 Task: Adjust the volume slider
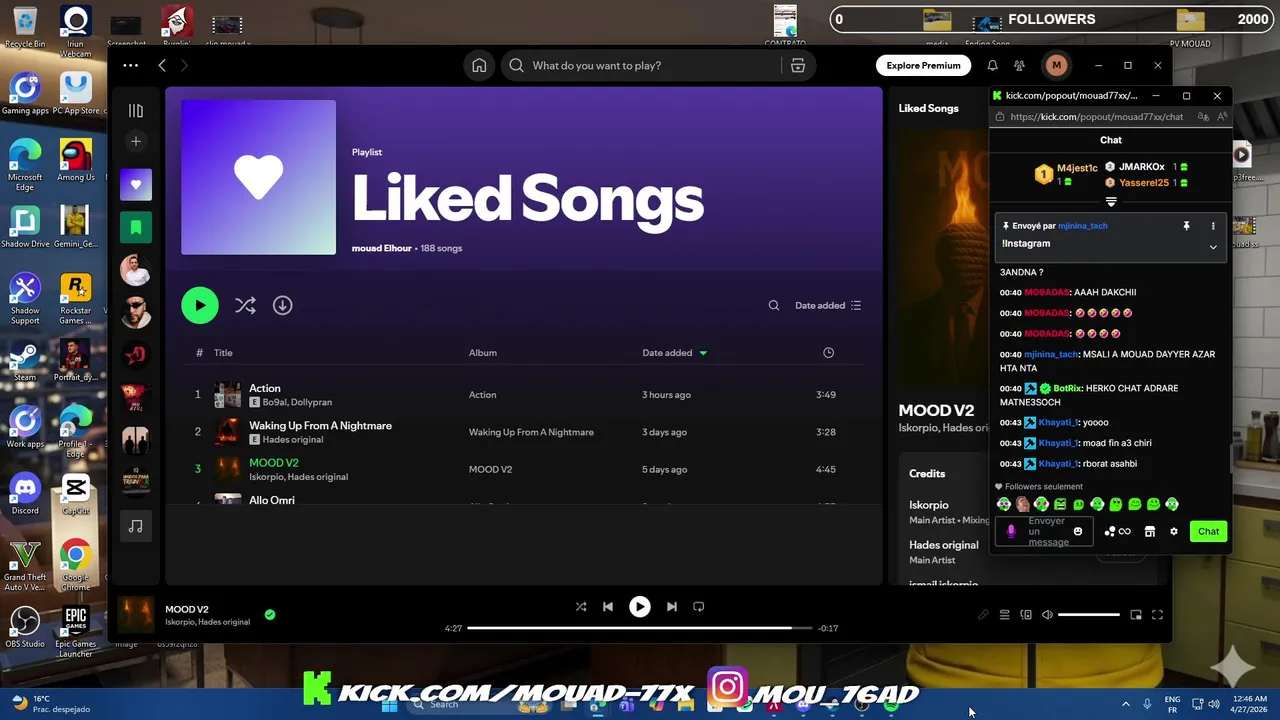pos(1088,615)
